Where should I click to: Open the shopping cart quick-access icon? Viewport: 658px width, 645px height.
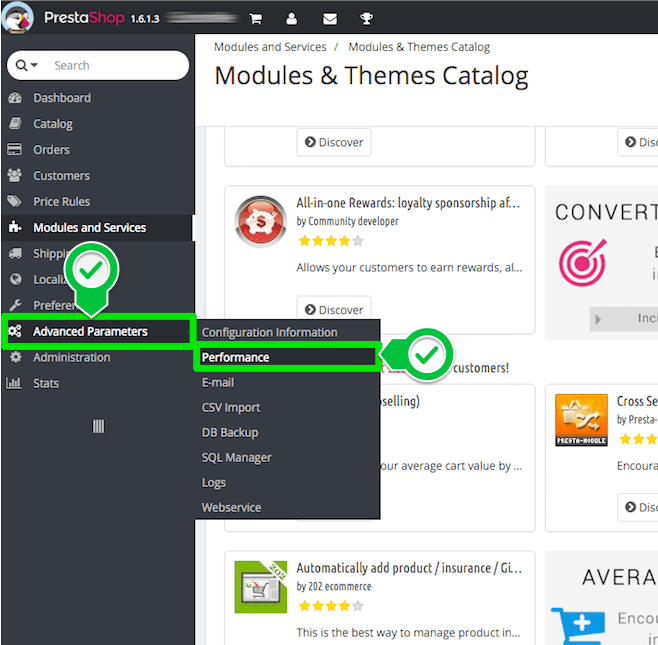[256, 19]
